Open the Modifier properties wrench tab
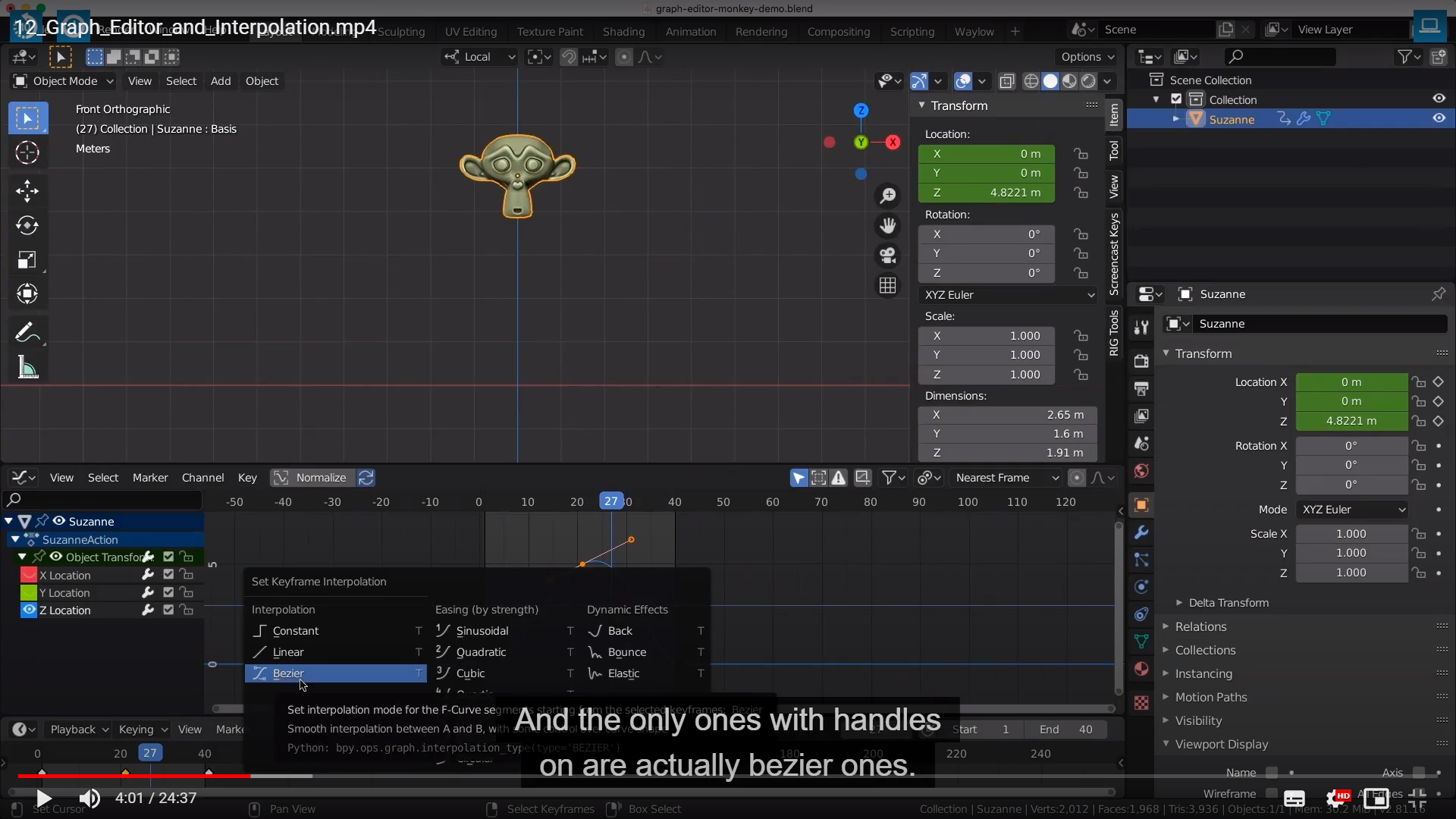Viewport: 1456px width, 819px height. (x=1141, y=532)
